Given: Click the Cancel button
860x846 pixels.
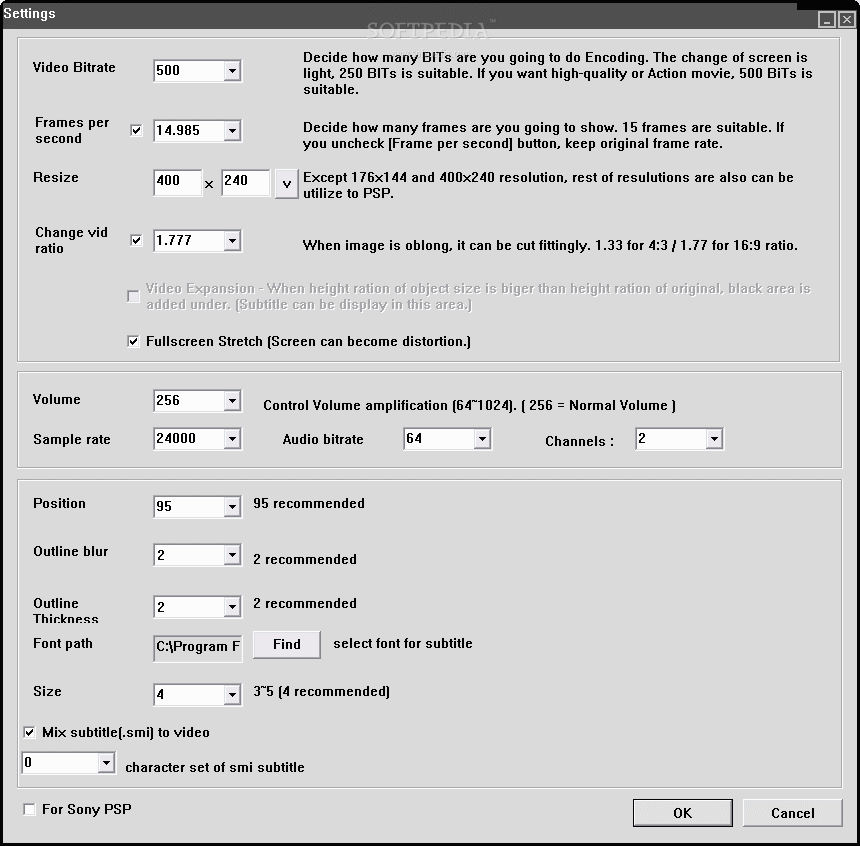Looking at the screenshot, I should click(793, 813).
